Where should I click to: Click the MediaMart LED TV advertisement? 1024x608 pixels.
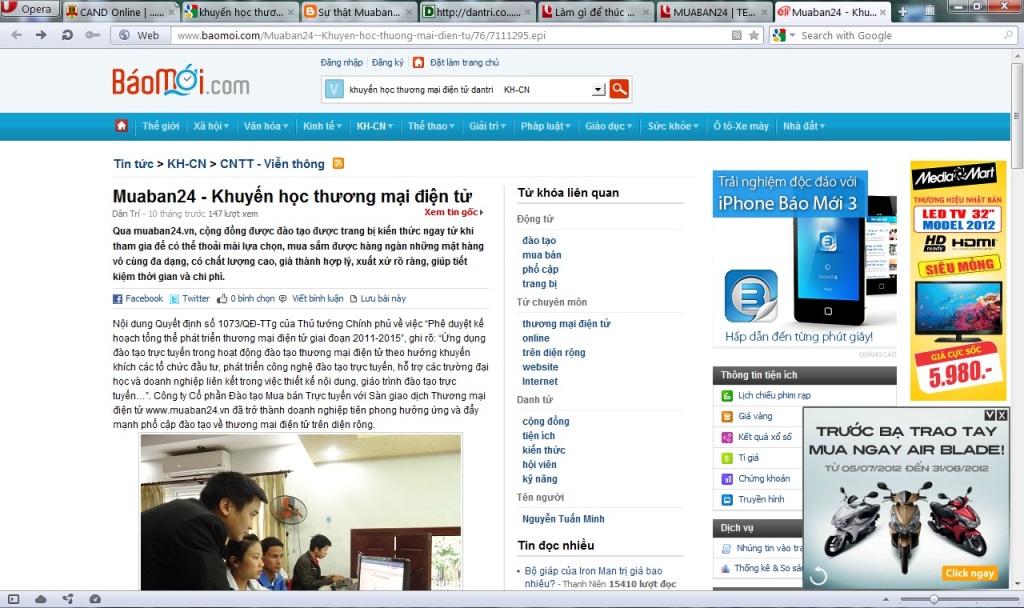point(958,280)
